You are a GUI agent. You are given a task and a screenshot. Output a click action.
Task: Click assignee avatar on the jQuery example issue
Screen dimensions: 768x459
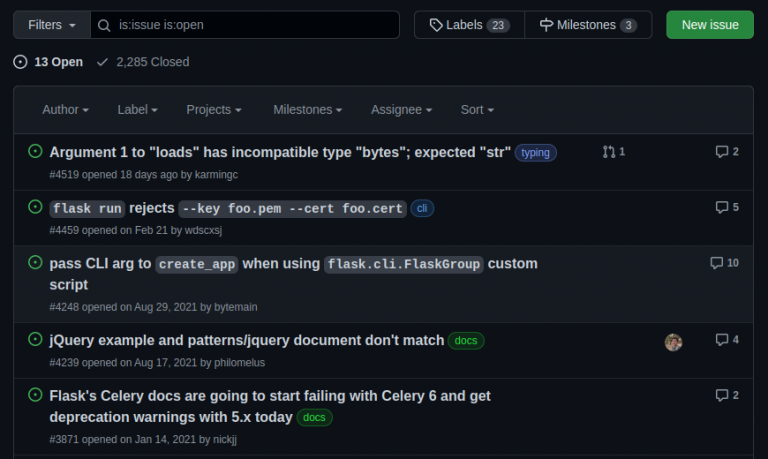point(673,342)
